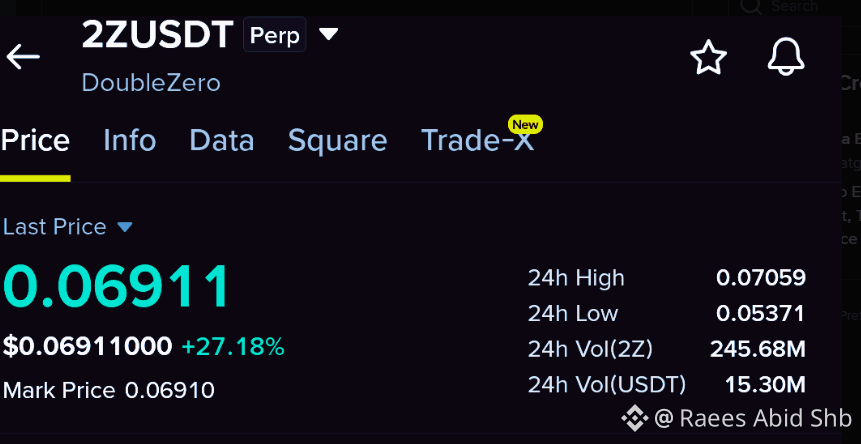Screen dimensions: 861x444
Task: Click the Perp contract type label
Action: [x=275, y=35]
